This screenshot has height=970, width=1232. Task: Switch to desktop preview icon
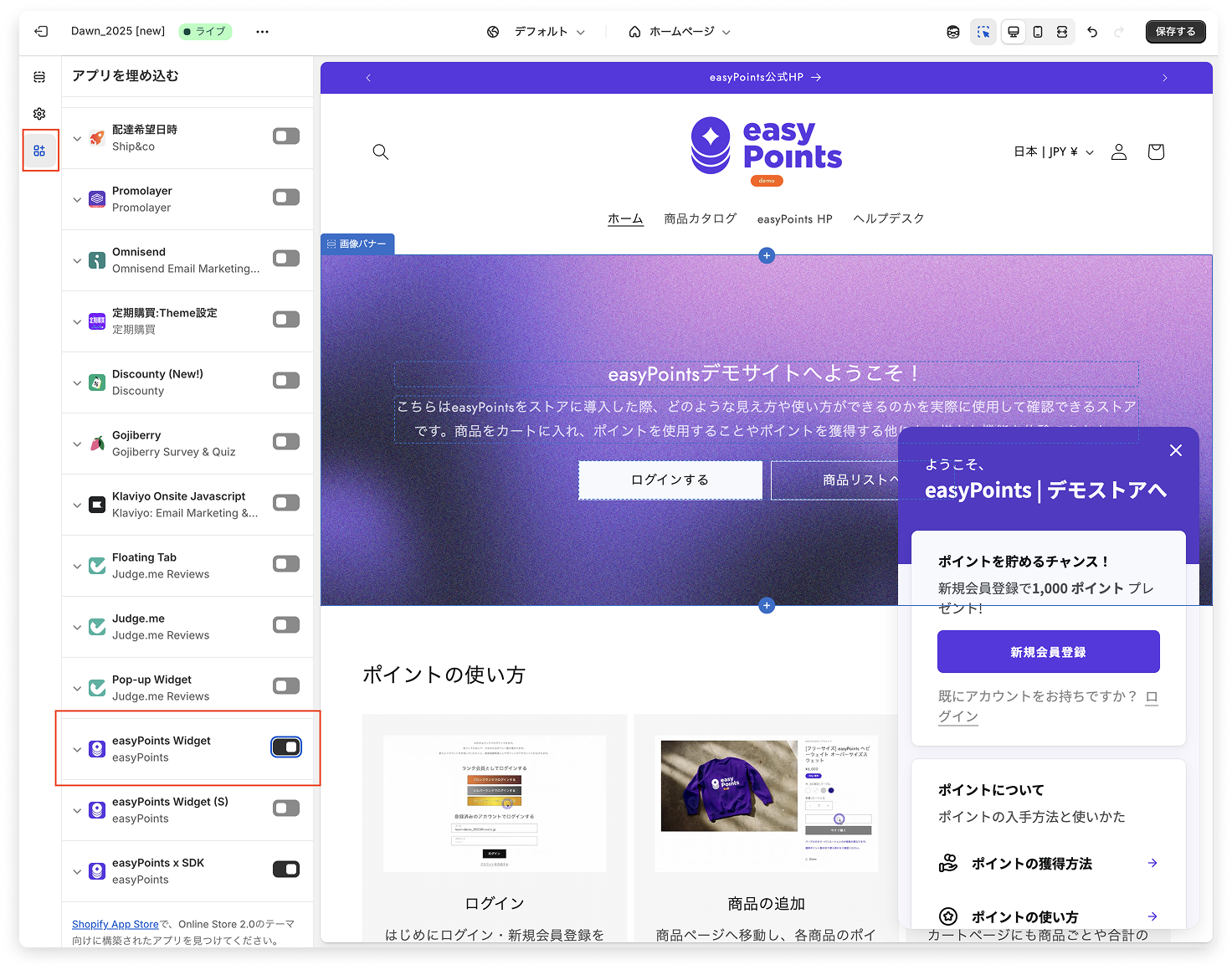point(1014,32)
